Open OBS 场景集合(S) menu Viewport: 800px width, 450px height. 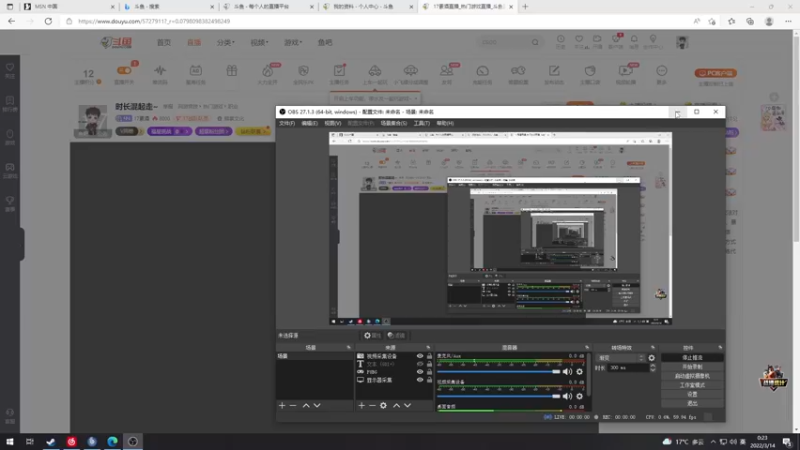click(x=393, y=123)
